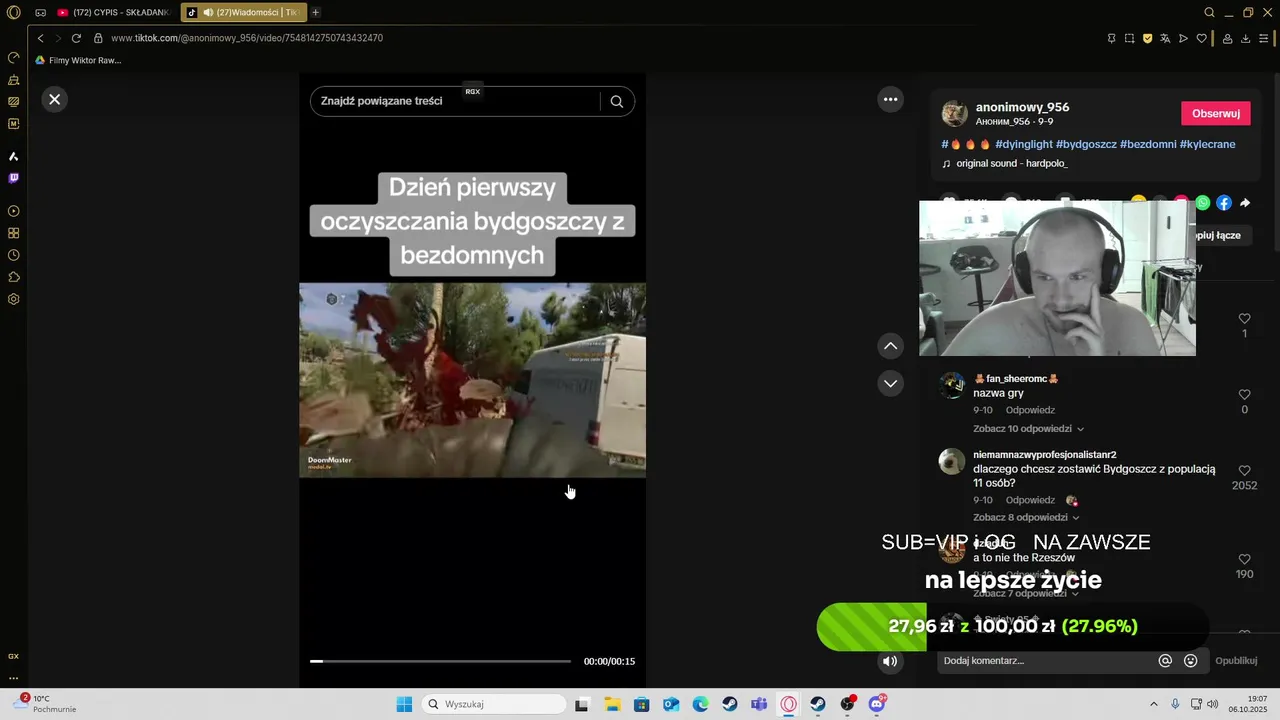Reply to the Bydgoszcz population comment
This screenshot has height=720, width=1280.
(x=1030, y=500)
